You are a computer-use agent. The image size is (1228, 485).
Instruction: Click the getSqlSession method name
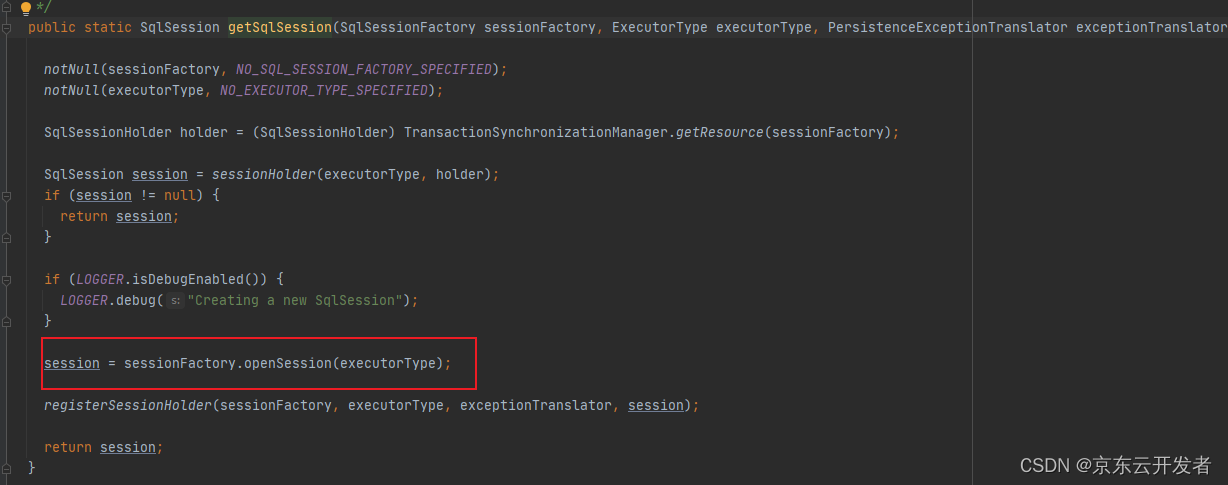click(x=279, y=27)
